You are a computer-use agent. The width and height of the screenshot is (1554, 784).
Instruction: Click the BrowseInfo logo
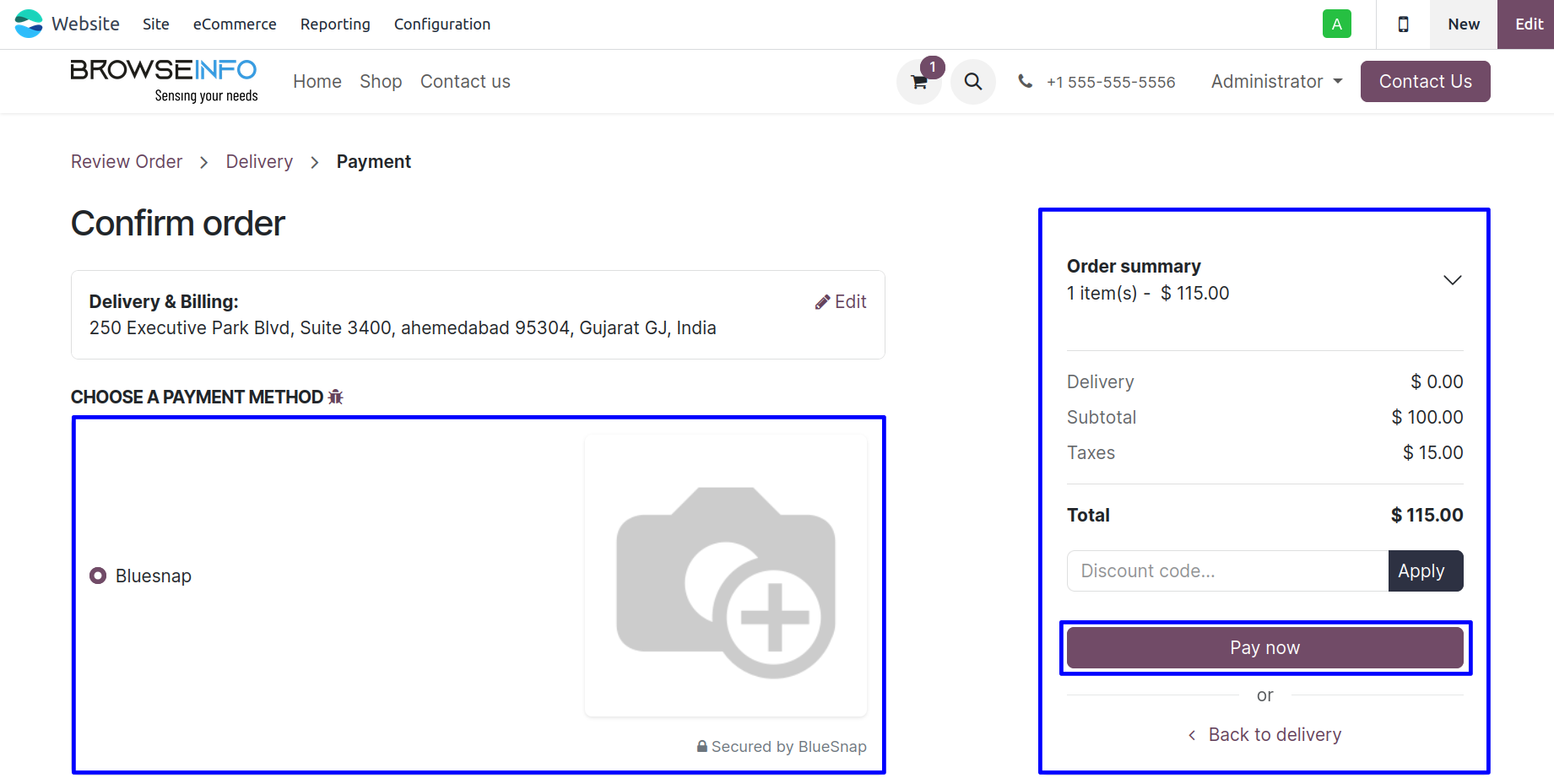pos(164,81)
